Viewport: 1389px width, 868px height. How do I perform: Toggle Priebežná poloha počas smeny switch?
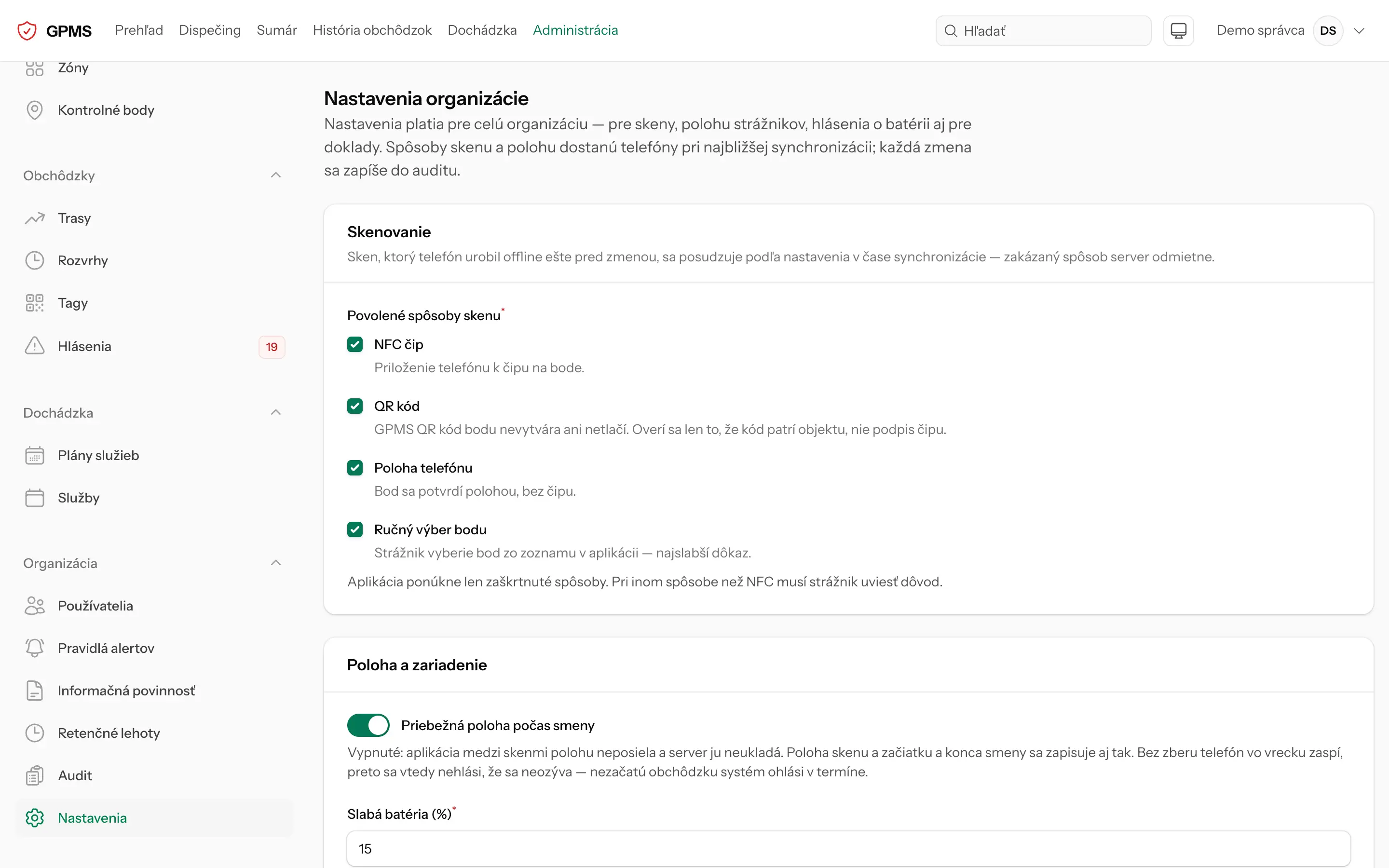[368, 726]
